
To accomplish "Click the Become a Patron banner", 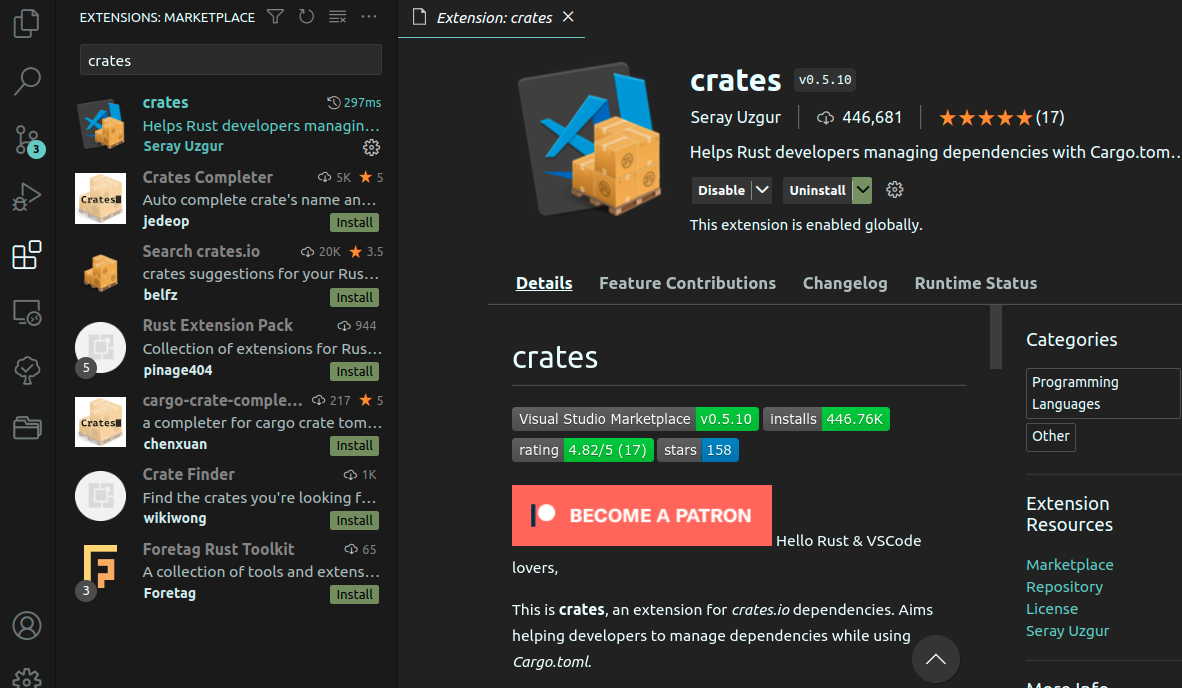I will coord(642,515).
